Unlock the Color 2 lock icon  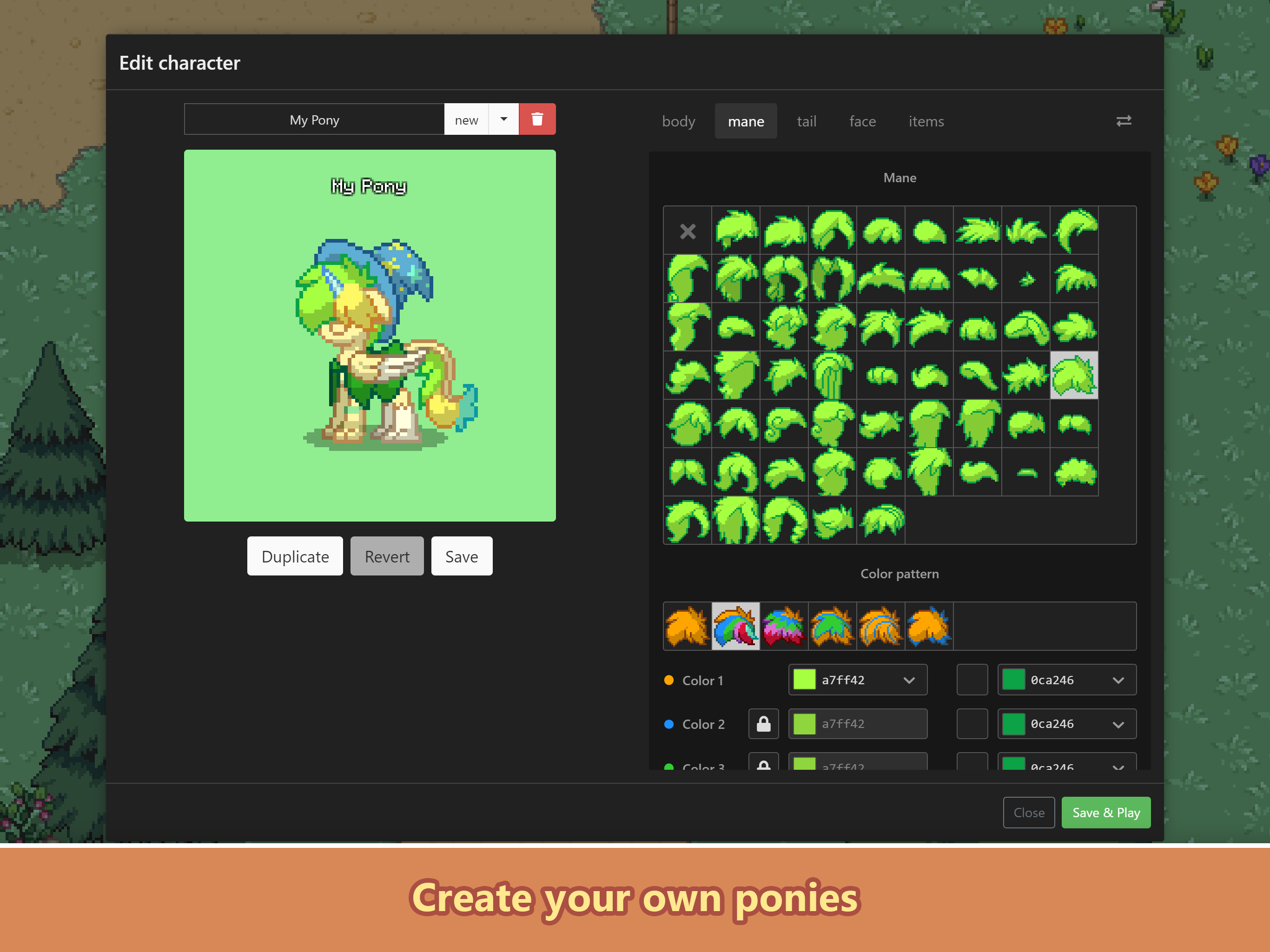click(764, 724)
